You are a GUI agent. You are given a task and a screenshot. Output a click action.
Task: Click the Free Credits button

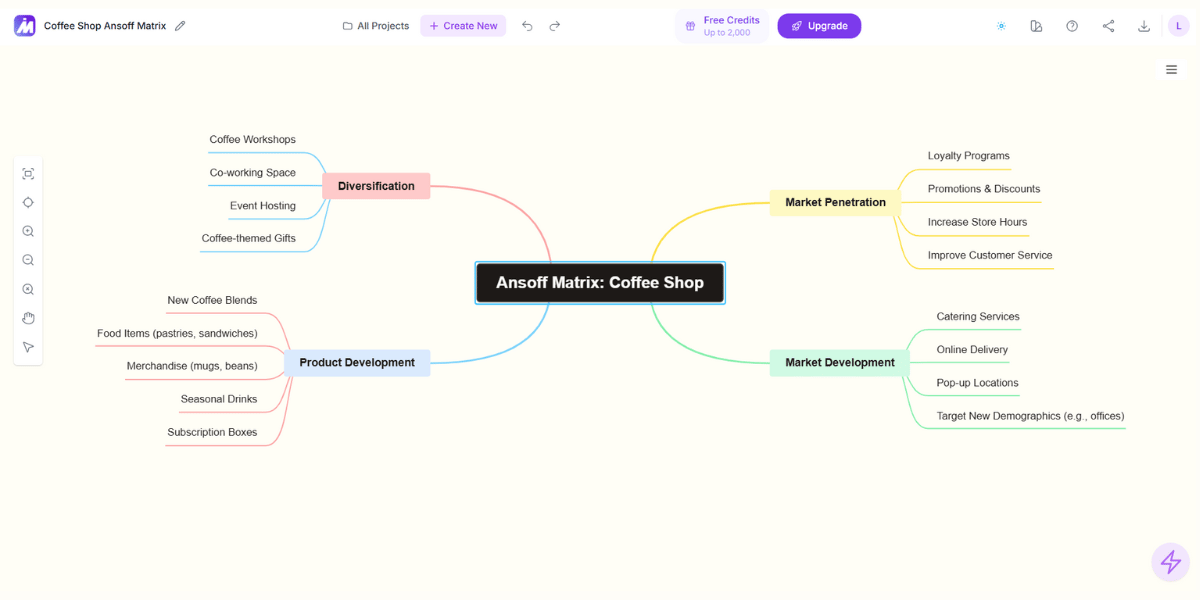721,25
